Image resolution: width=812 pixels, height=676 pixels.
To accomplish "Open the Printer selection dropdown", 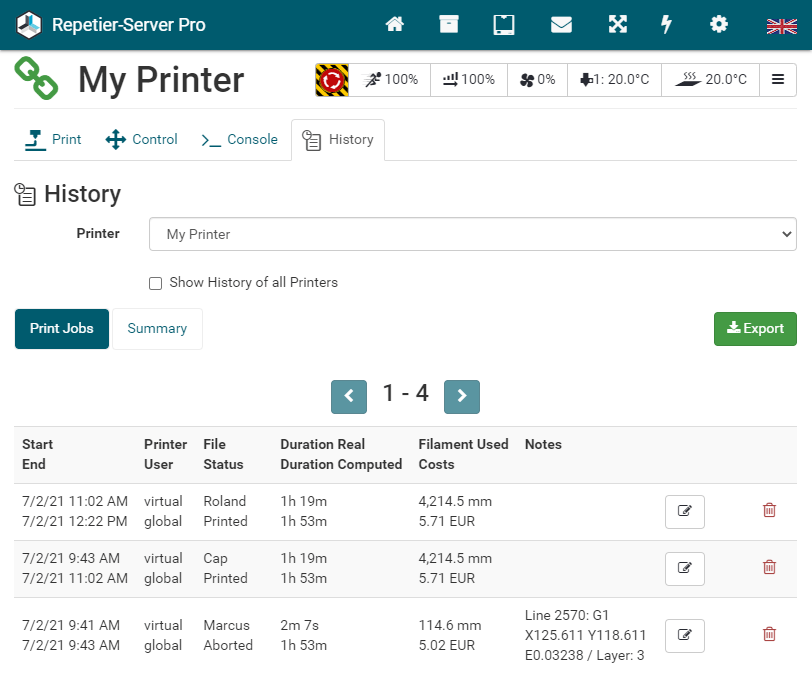I will (472, 234).
